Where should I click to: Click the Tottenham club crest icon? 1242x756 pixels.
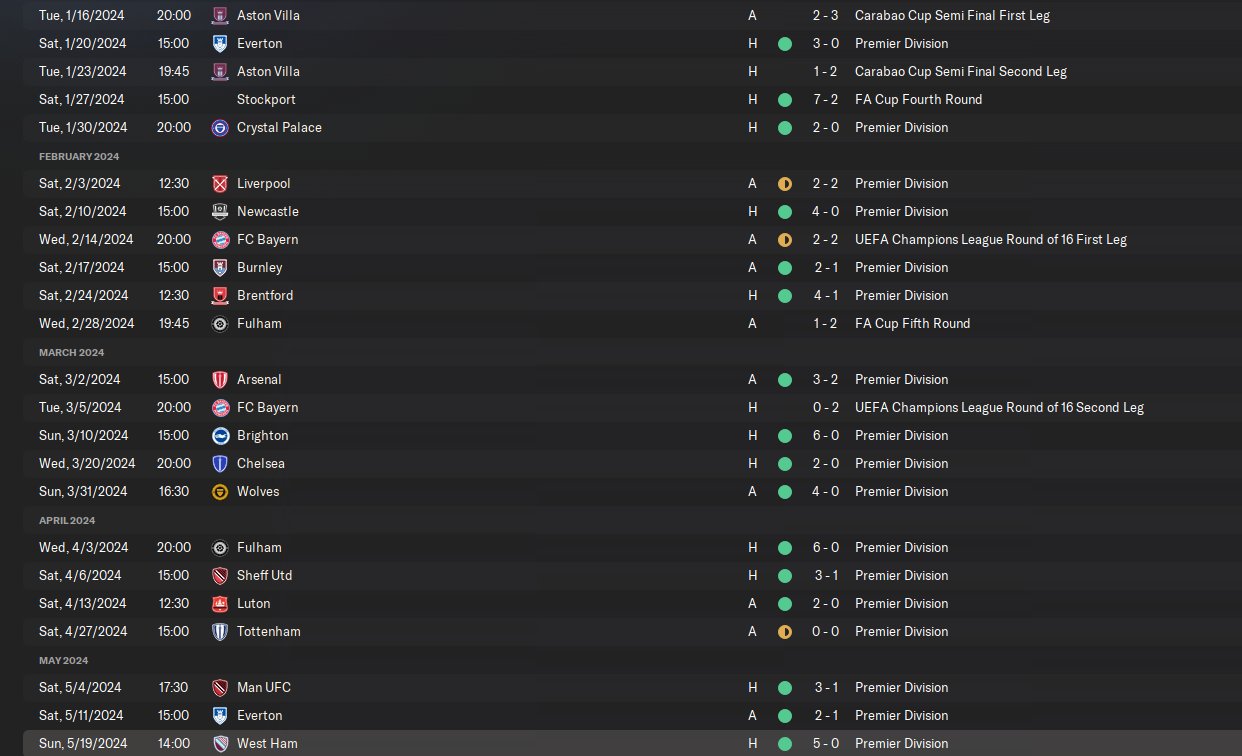[x=220, y=632]
